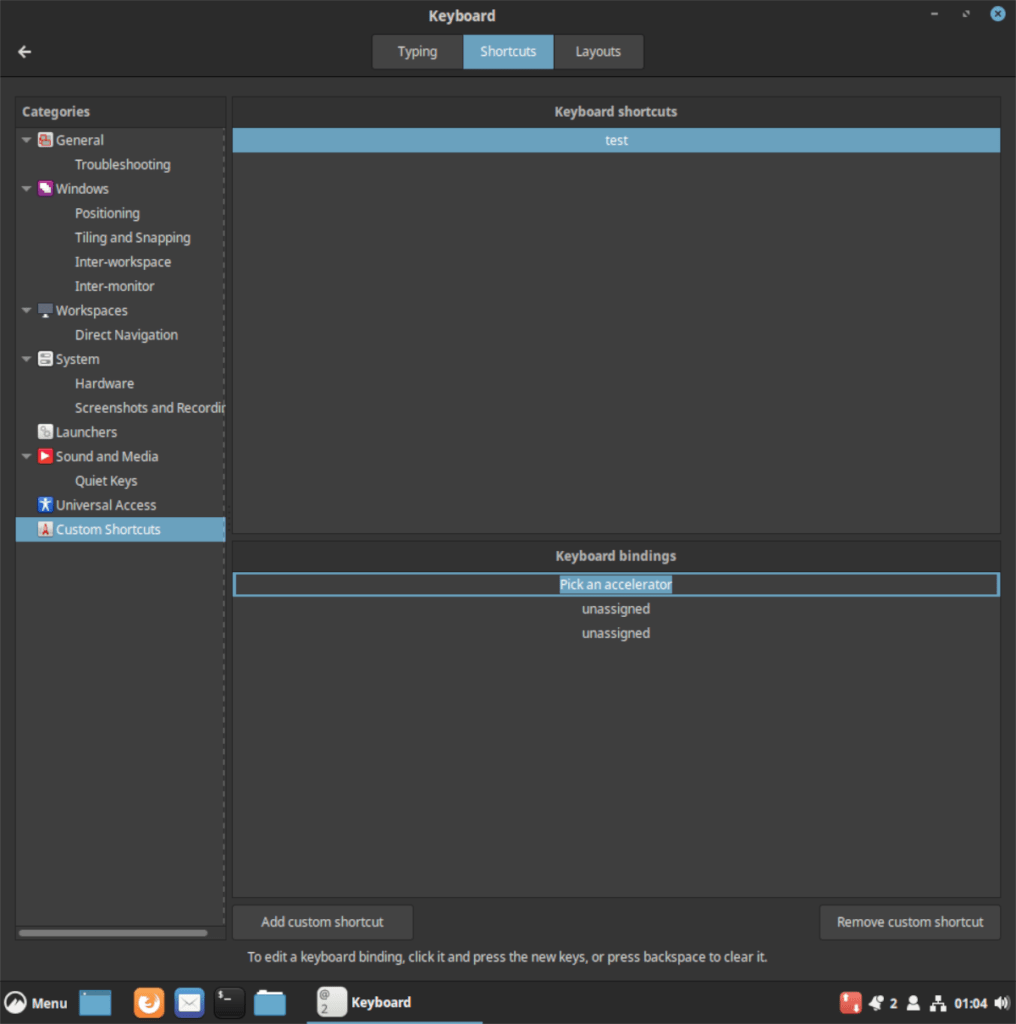Collapse the Sound and Media category
The image size is (1016, 1024).
[25, 456]
